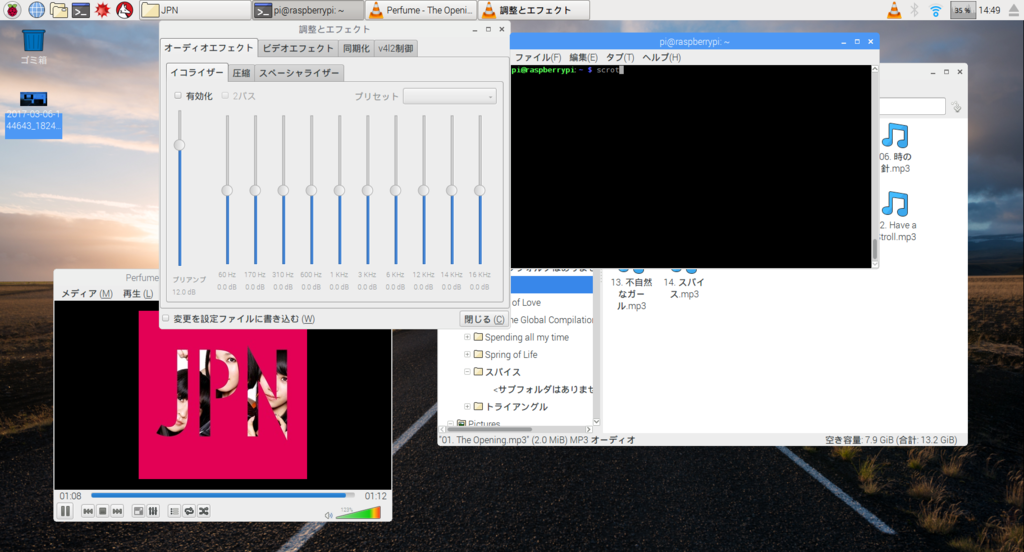The height and width of the screenshot is (552, 1024).
Task: Open the VLC メディア(M) menu
Action: (x=87, y=294)
